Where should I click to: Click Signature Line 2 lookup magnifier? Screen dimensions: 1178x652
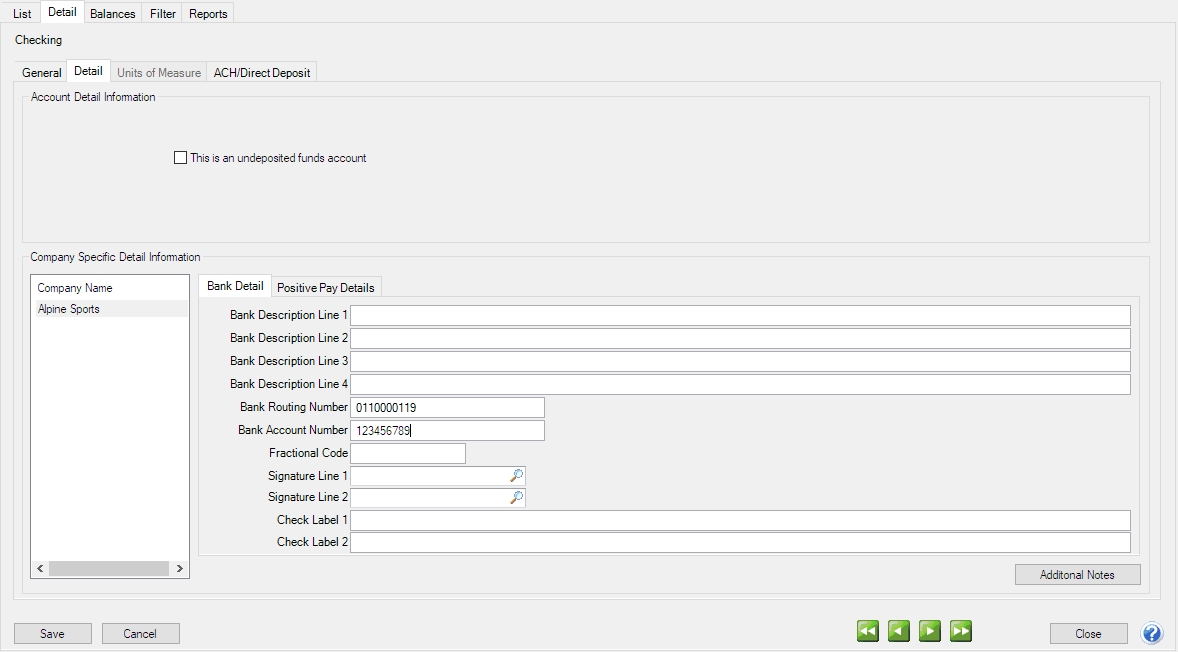[x=516, y=497]
